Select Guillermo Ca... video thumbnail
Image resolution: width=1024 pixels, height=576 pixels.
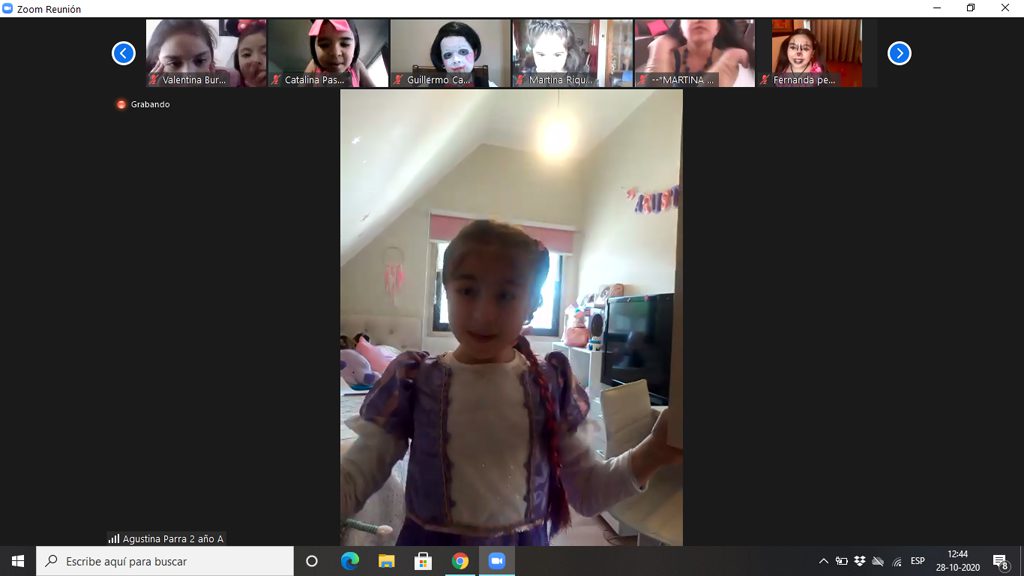click(450, 53)
